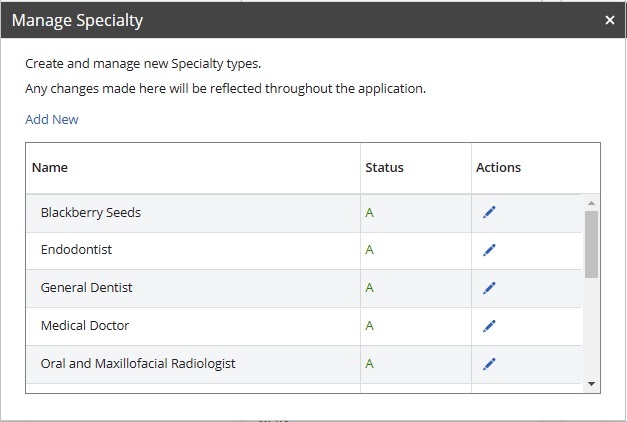Click the specialty list scrollbar thumb
Screen dimensions: 627x422
tap(591, 243)
